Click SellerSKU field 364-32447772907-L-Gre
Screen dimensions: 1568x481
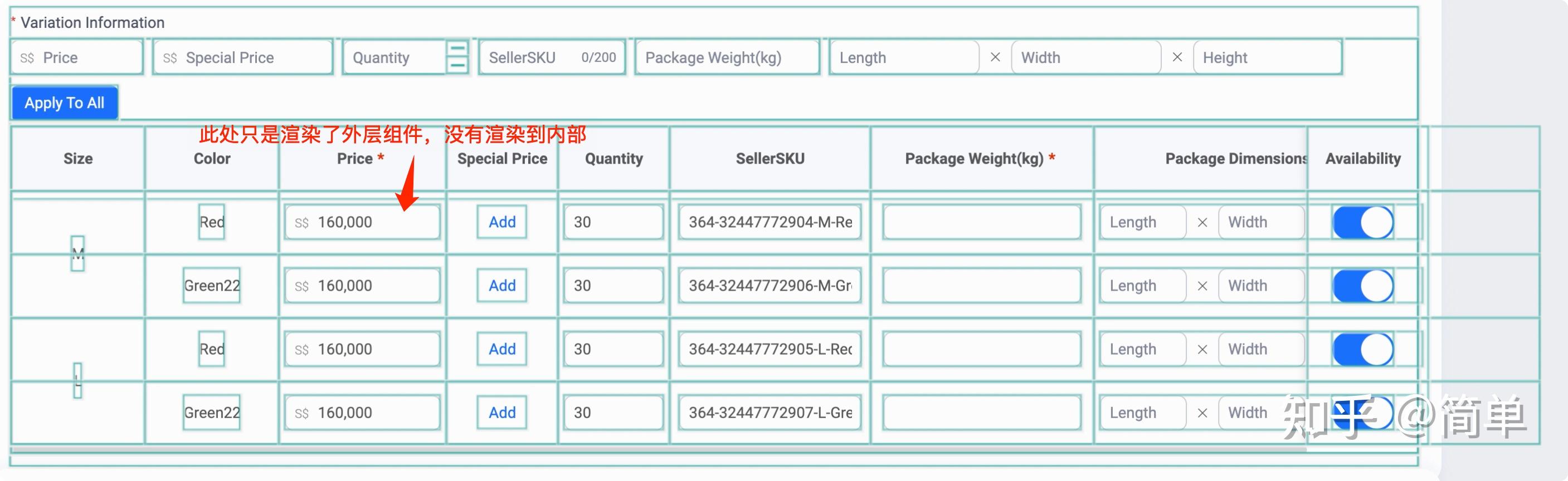770,413
